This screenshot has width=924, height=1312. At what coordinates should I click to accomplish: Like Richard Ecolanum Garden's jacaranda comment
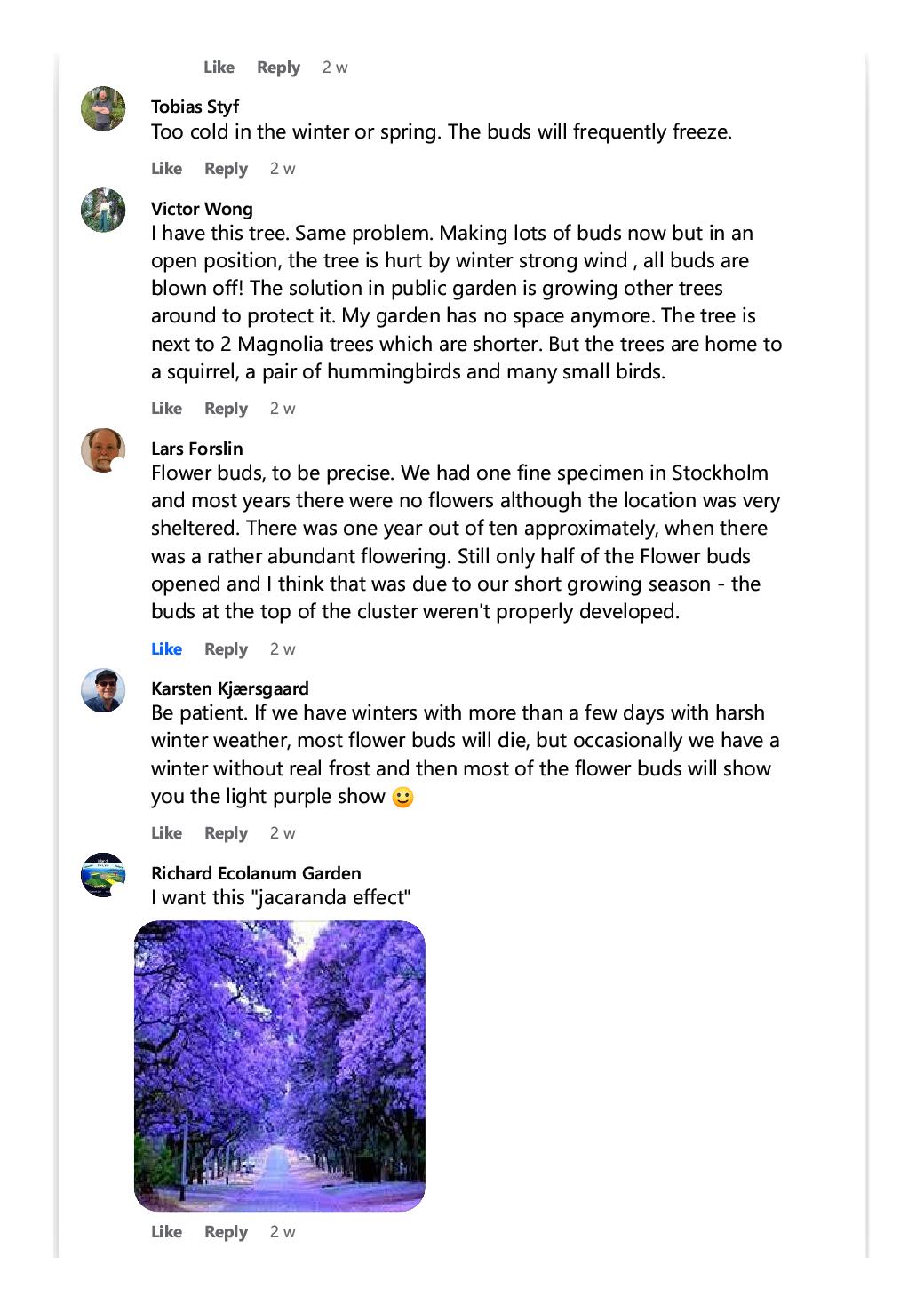click(x=166, y=1232)
